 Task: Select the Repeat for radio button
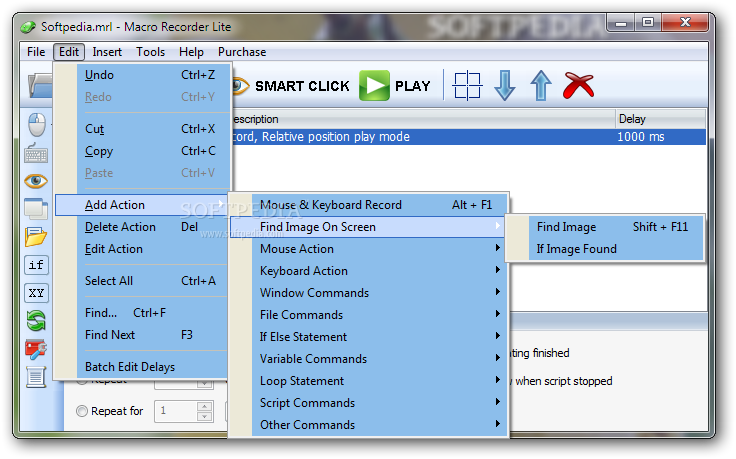(82, 411)
